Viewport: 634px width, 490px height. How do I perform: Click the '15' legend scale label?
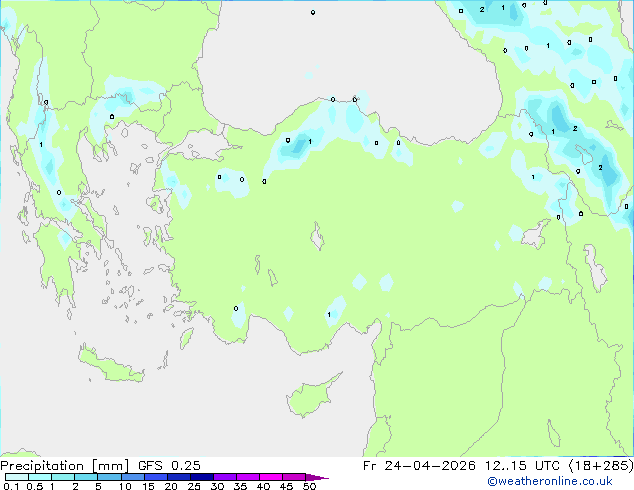pyautogui.click(x=148, y=486)
